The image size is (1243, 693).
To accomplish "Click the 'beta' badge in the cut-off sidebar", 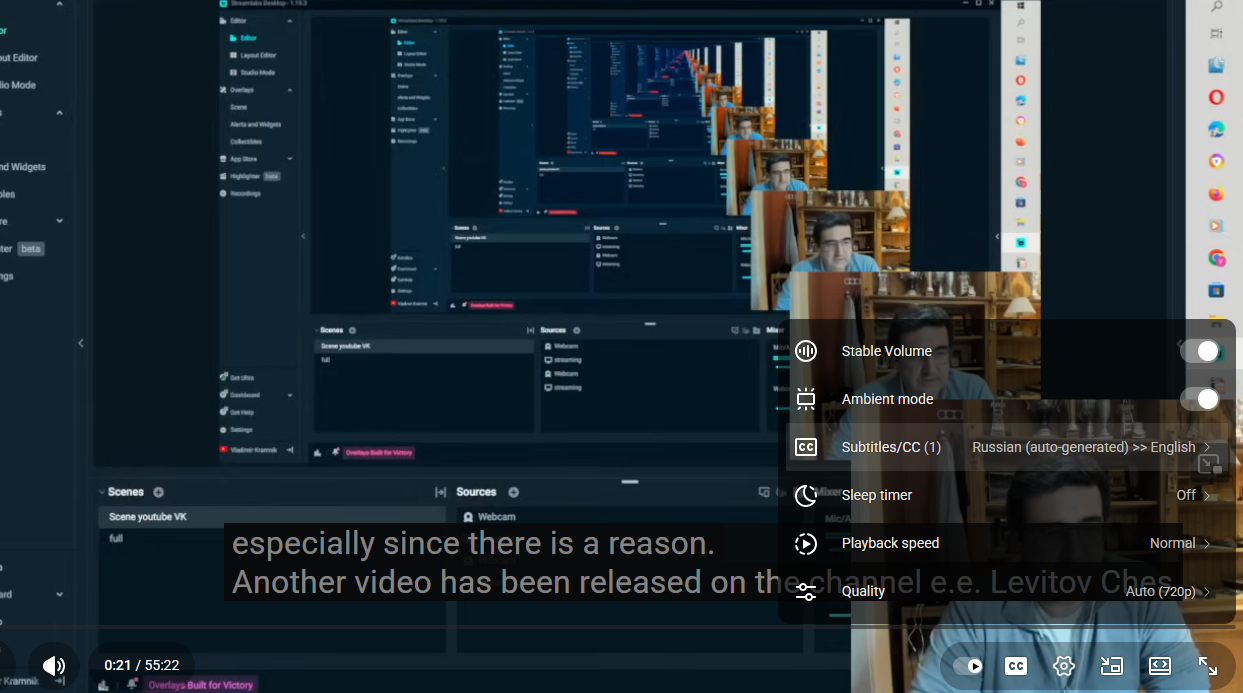I will 31,249.
